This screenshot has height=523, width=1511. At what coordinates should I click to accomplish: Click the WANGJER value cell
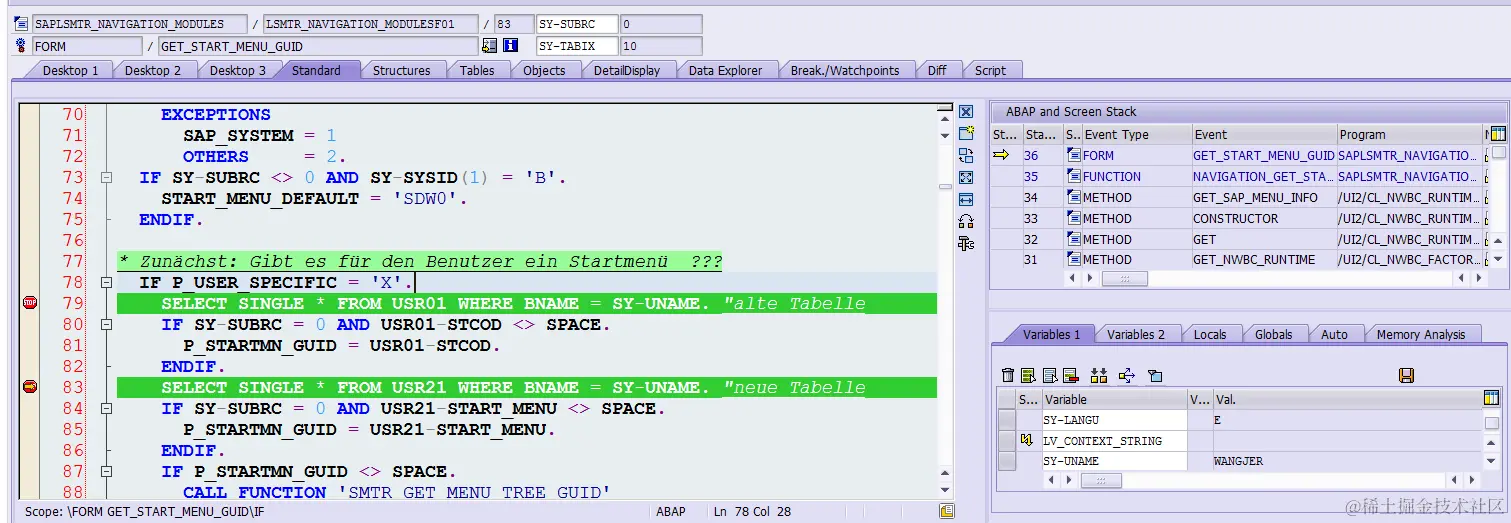pyautogui.click(x=1347, y=461)
